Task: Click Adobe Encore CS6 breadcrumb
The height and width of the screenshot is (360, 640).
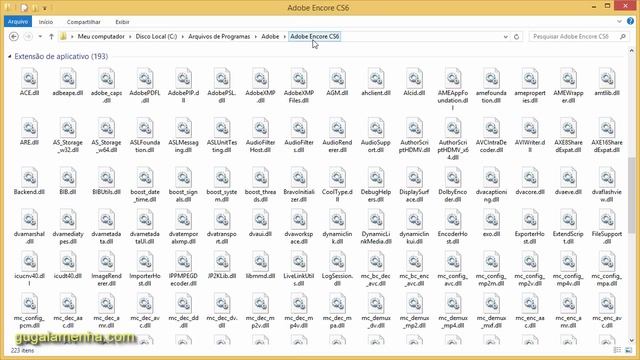Action: pyautogui.click(x=314, y=37)
